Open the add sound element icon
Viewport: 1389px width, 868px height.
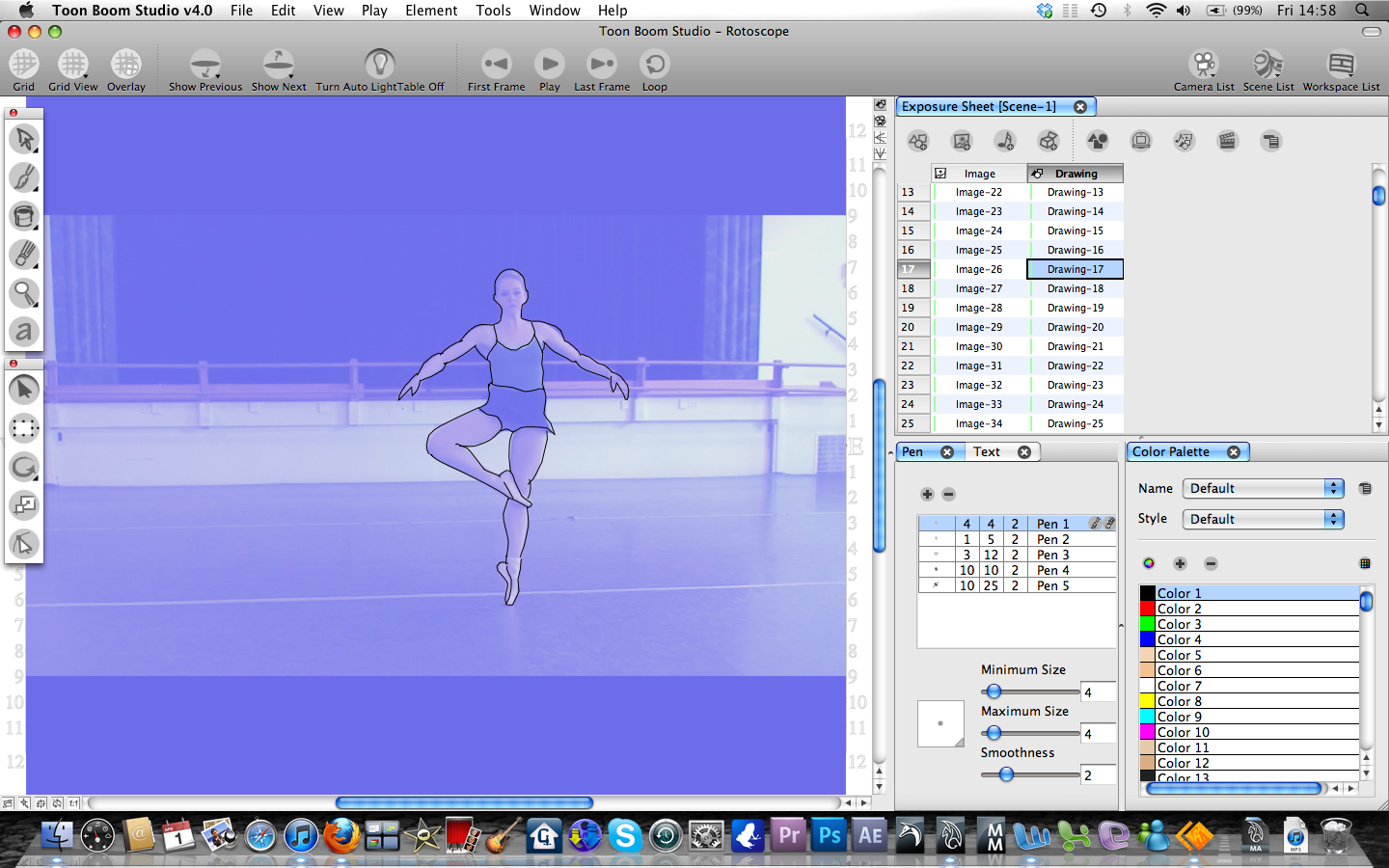point(1005,141)
